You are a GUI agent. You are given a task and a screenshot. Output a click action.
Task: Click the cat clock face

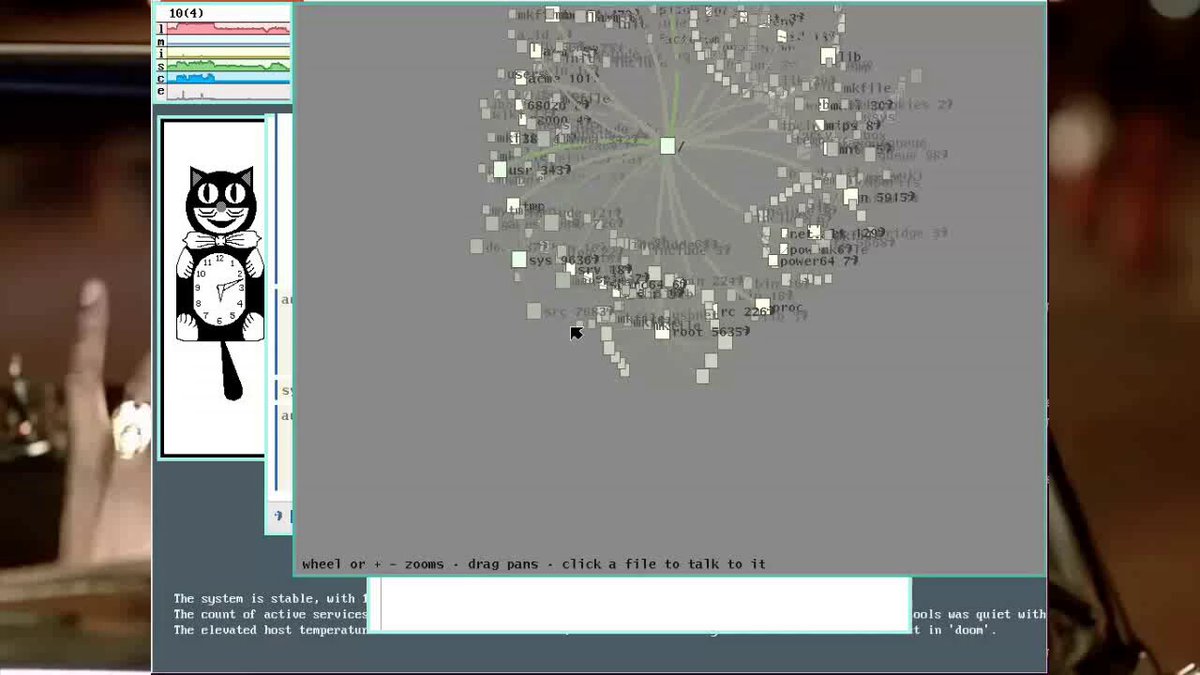coord(220,285)
